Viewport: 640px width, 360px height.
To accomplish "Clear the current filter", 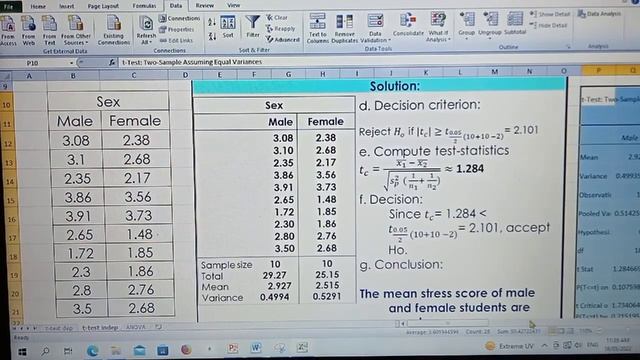I will 277,18.
